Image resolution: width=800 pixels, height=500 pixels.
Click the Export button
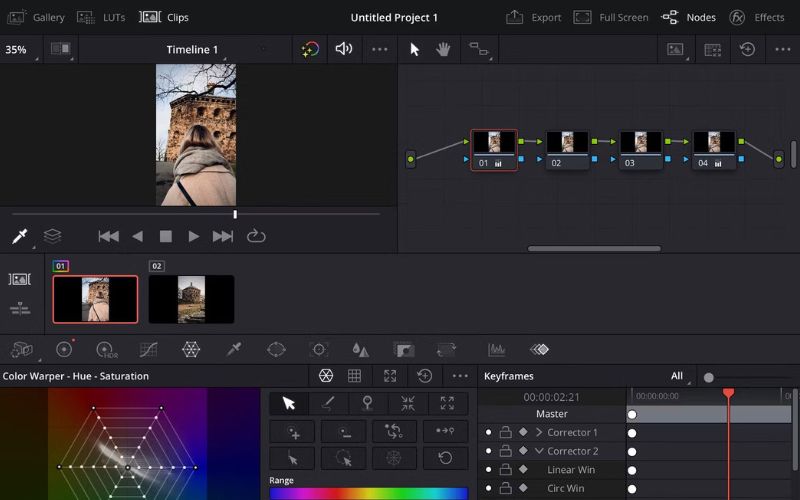pyautogui.click(x=534, y=17)
